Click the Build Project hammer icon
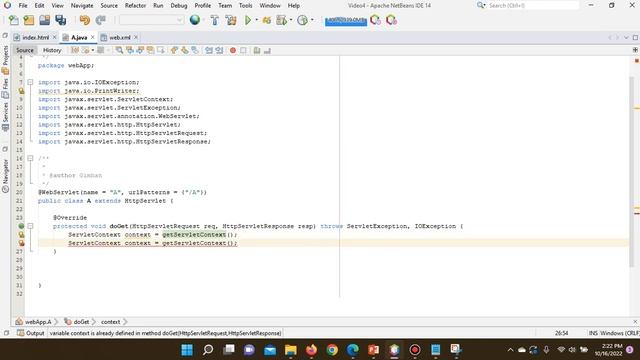Screen dimensions: 640x360 coord(214,20)
